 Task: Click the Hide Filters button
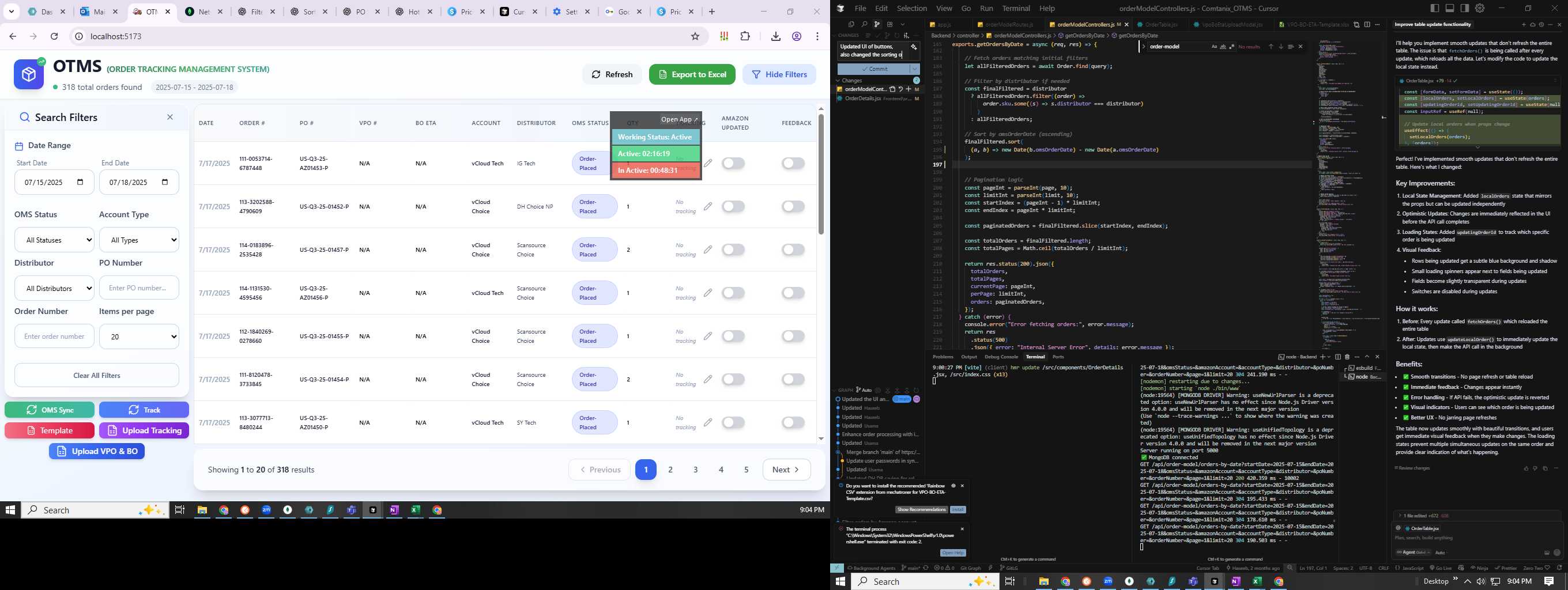point(779,74)
